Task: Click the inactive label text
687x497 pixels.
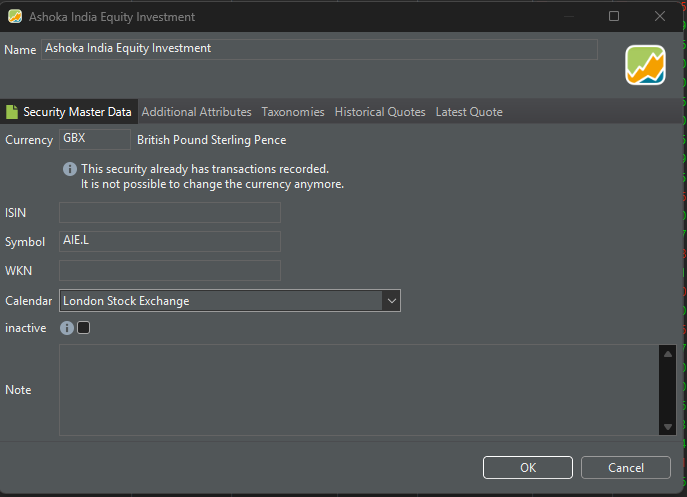Action: (26, 328)
